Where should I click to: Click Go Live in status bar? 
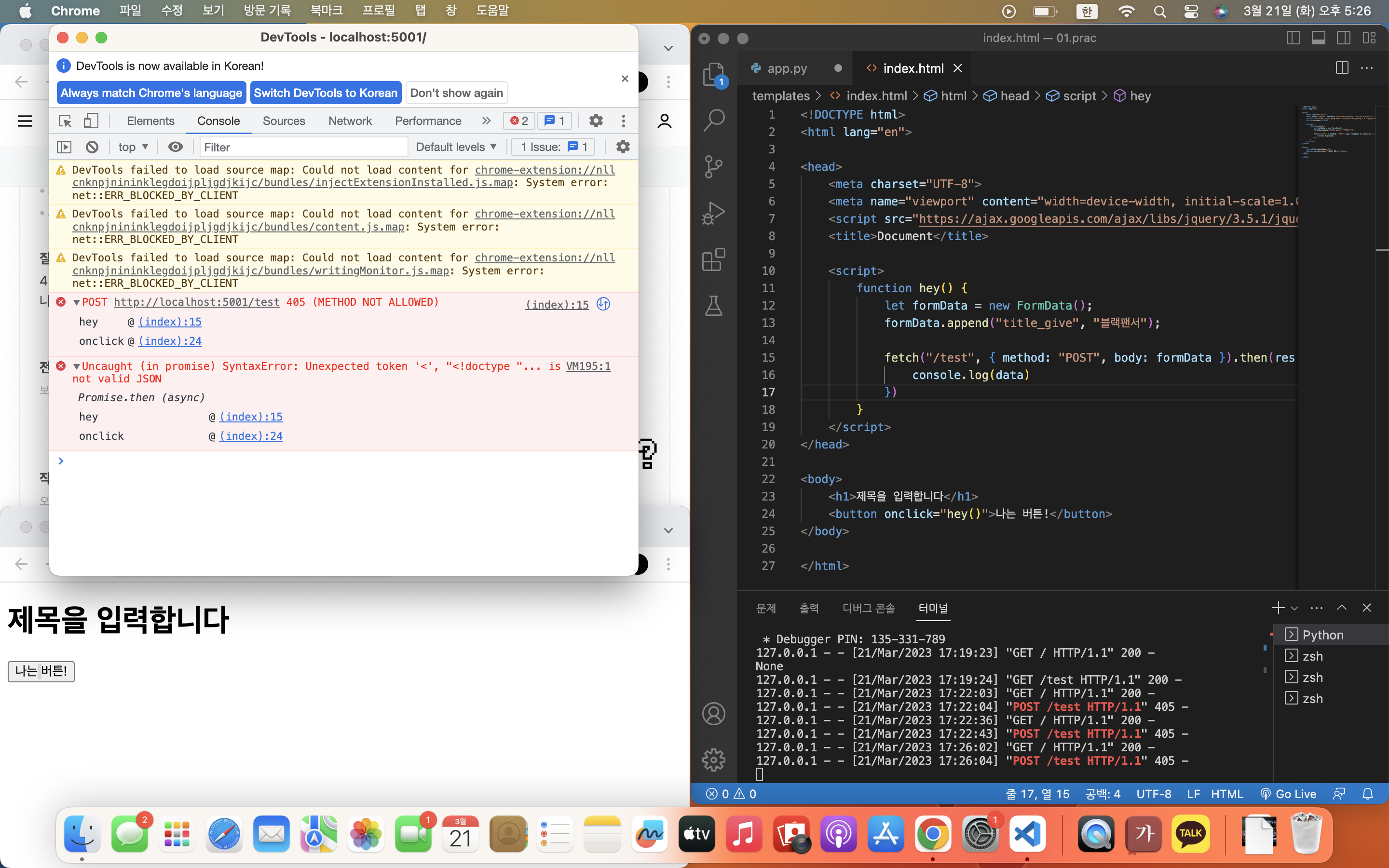click(1288, 793)
